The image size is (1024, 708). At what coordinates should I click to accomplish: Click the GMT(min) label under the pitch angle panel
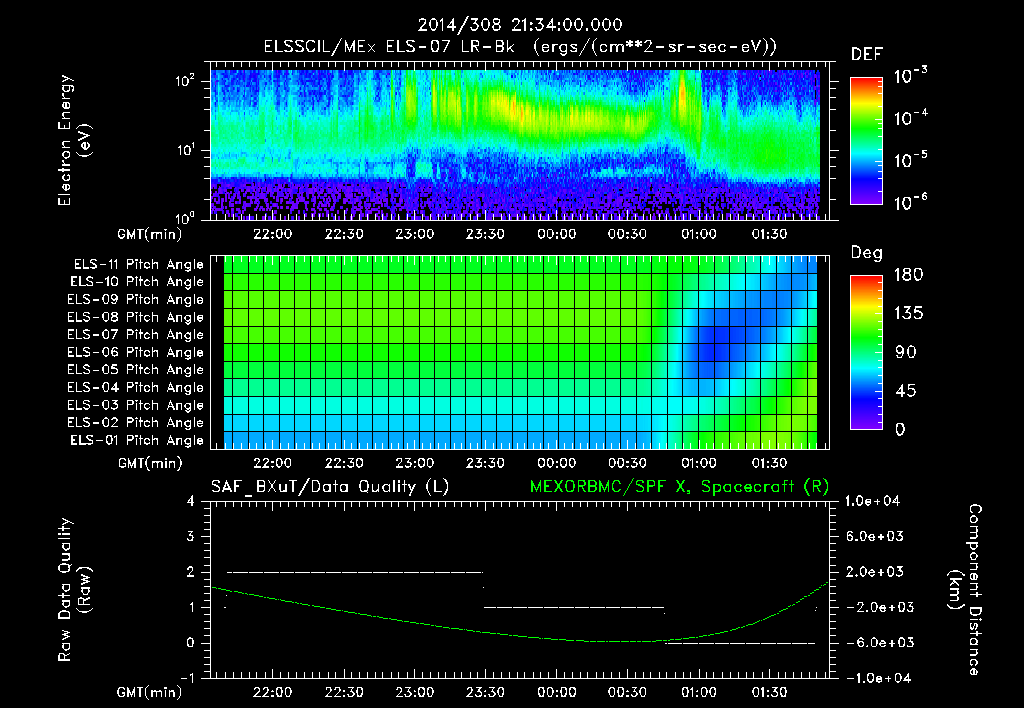tap(150, 464)
